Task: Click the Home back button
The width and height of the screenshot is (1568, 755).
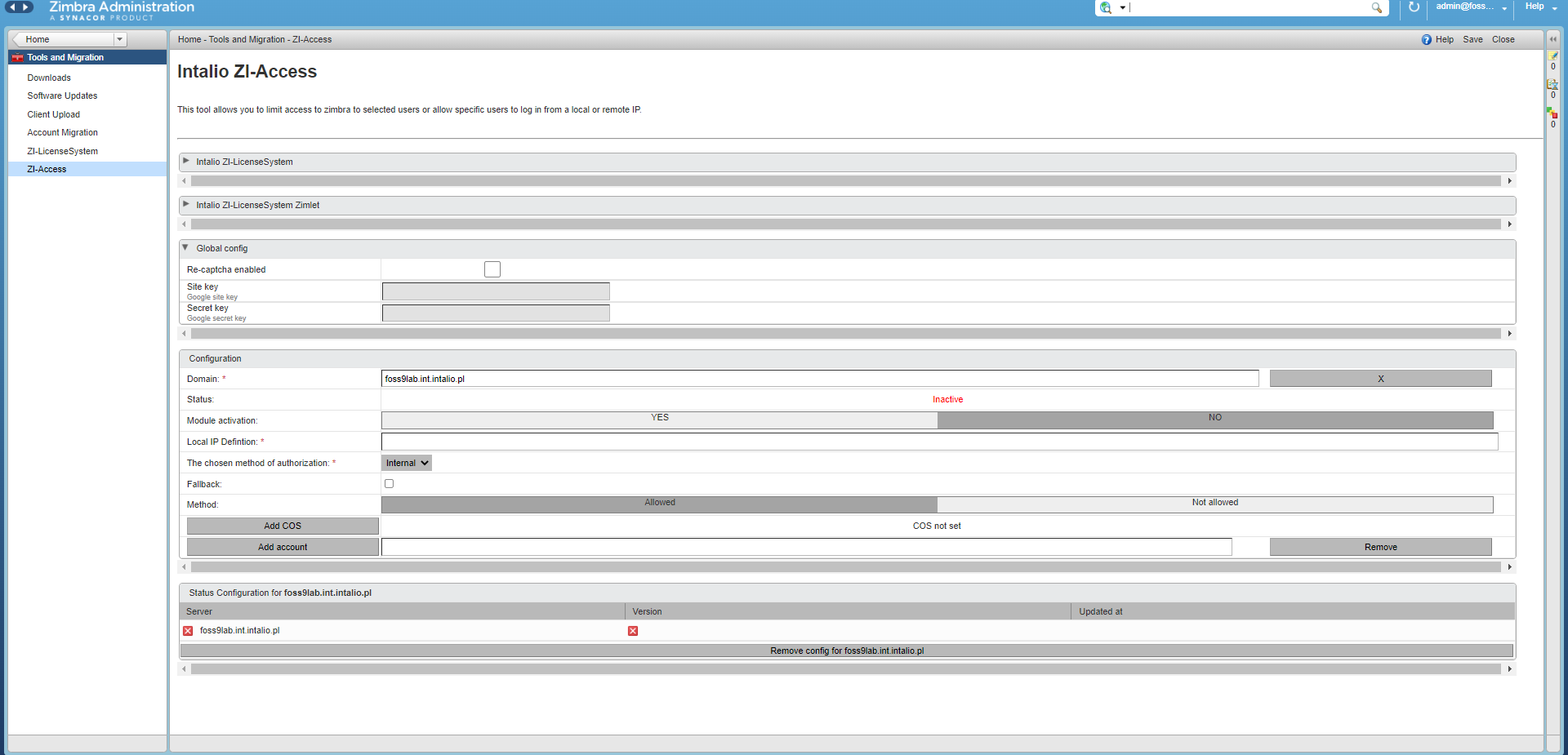Action: pyautogui.click(x=62, y=39)
